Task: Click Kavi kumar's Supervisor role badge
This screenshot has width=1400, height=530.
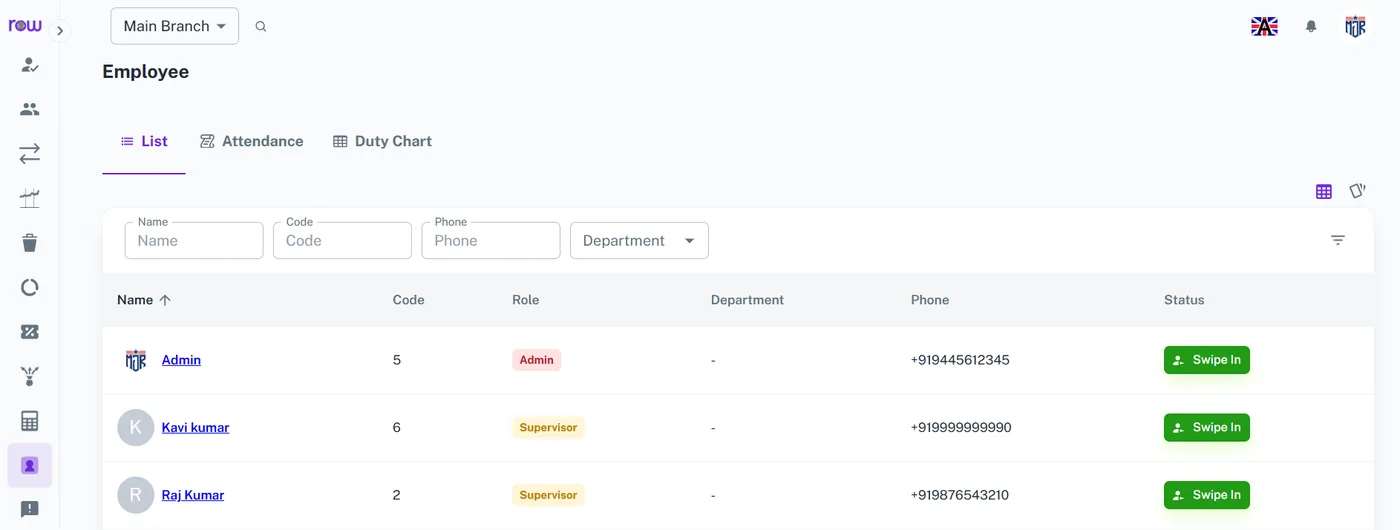Action: pos(548,427)
